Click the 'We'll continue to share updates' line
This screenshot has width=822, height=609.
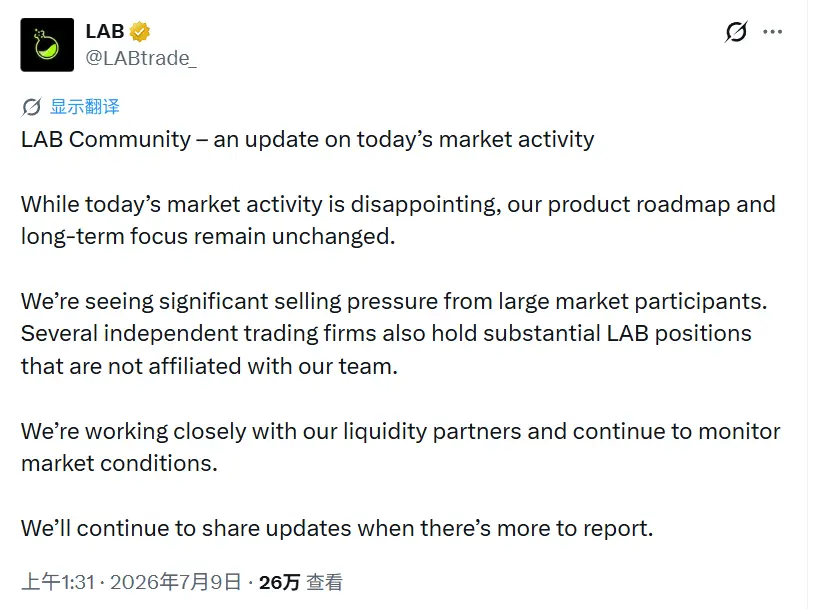pyautogui.click(x=337, y=528)
